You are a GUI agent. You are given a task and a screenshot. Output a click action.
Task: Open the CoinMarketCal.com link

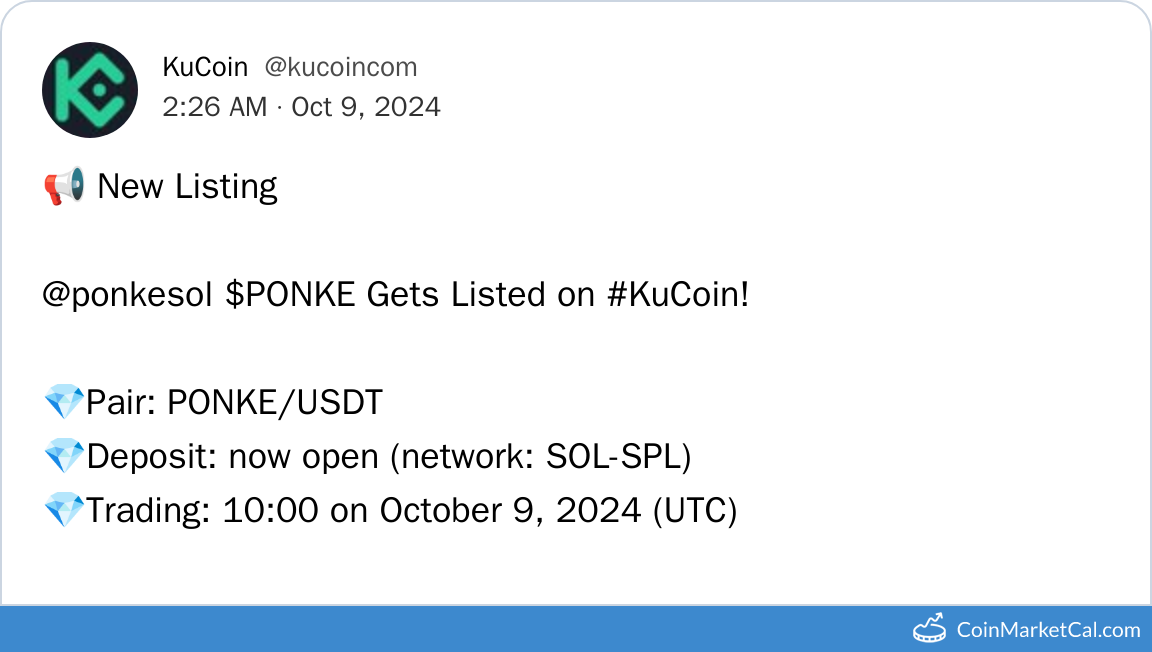point(1048,630)
